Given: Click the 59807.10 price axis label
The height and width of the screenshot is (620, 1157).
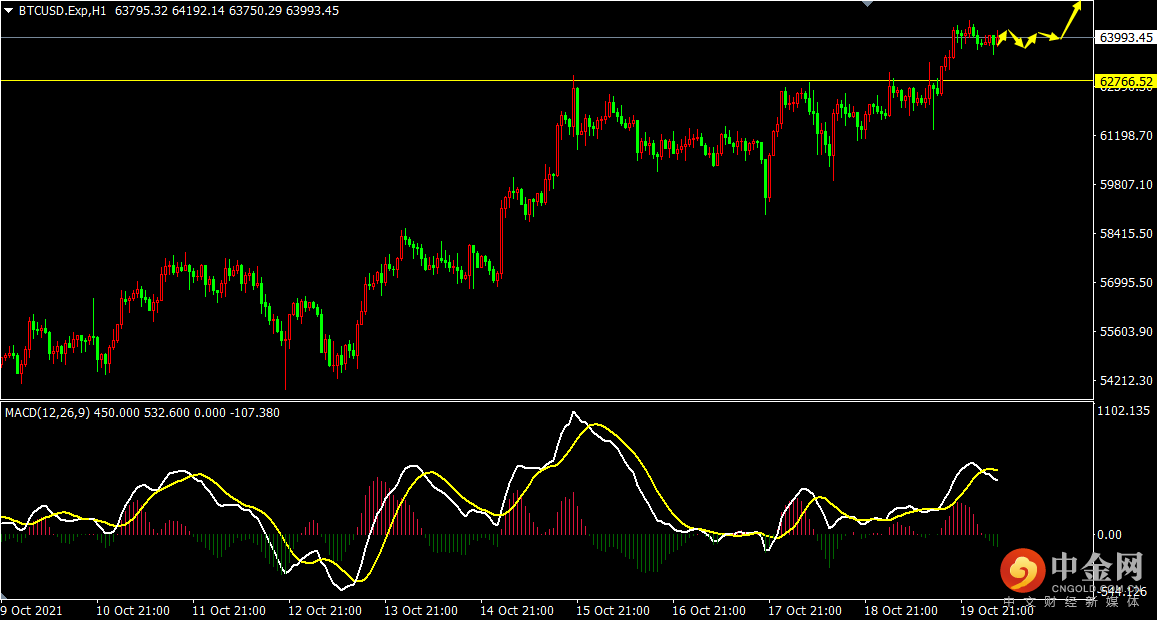Looking at the screenshot, I should point(1126,185).
